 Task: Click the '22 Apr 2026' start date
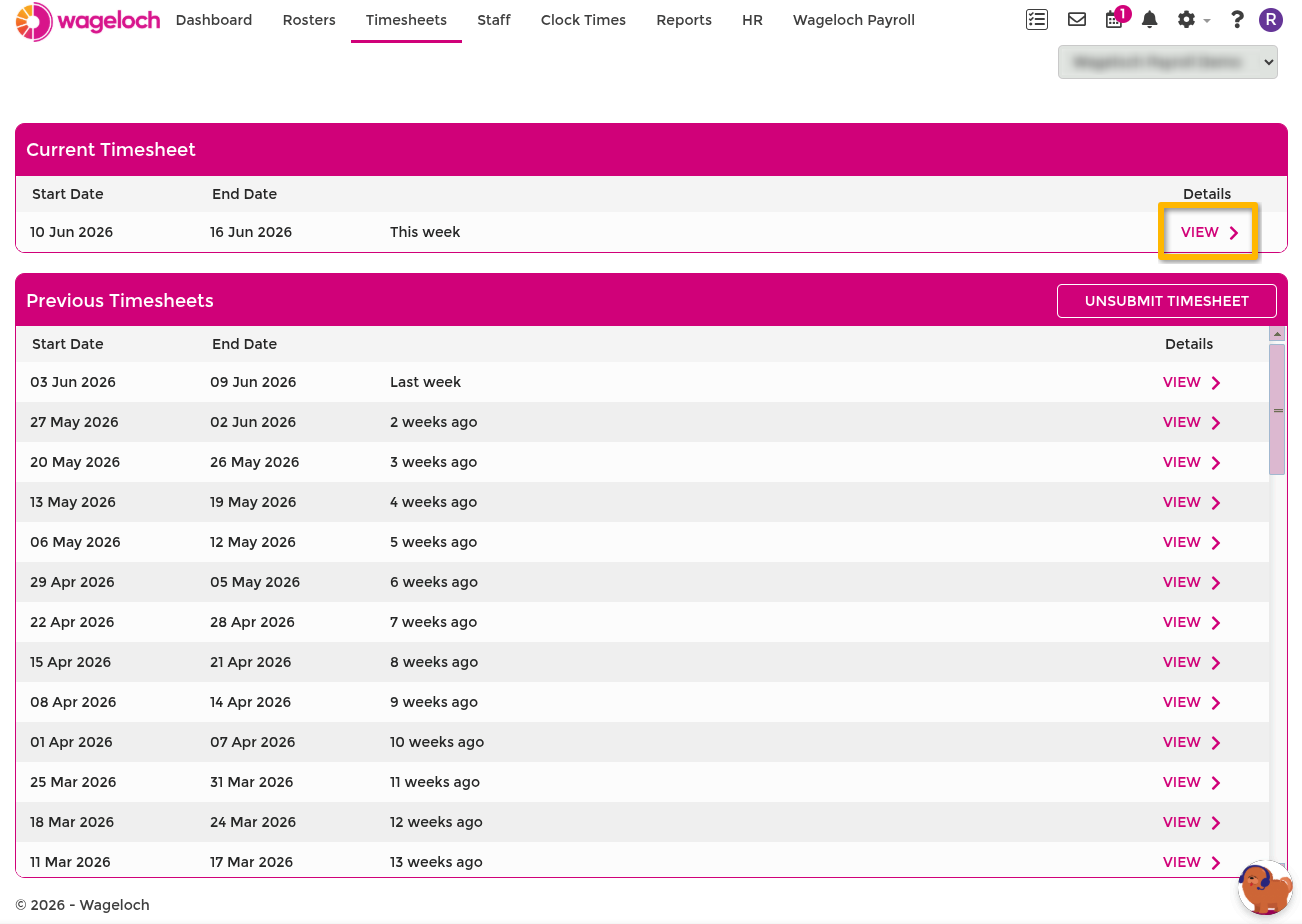(72, 622)
